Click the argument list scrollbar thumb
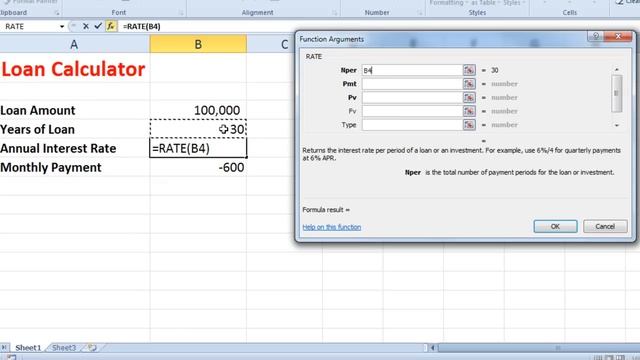Viewport: 640px width, 360px height. point(617,93)
